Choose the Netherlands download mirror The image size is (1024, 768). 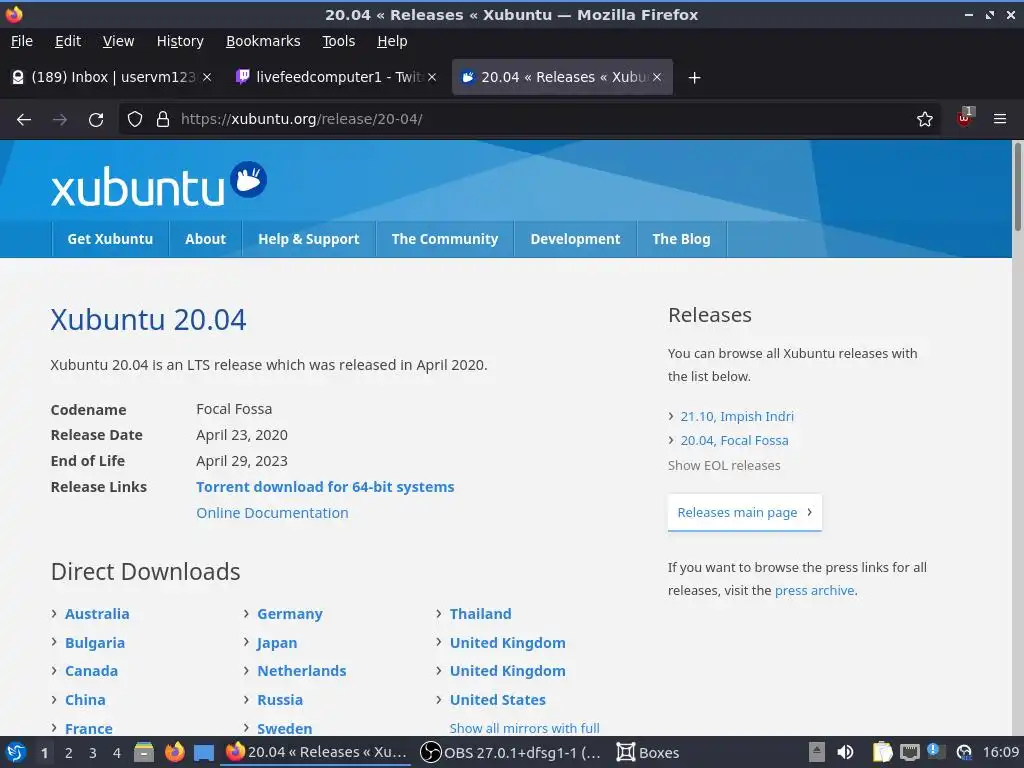pos(302,671)
